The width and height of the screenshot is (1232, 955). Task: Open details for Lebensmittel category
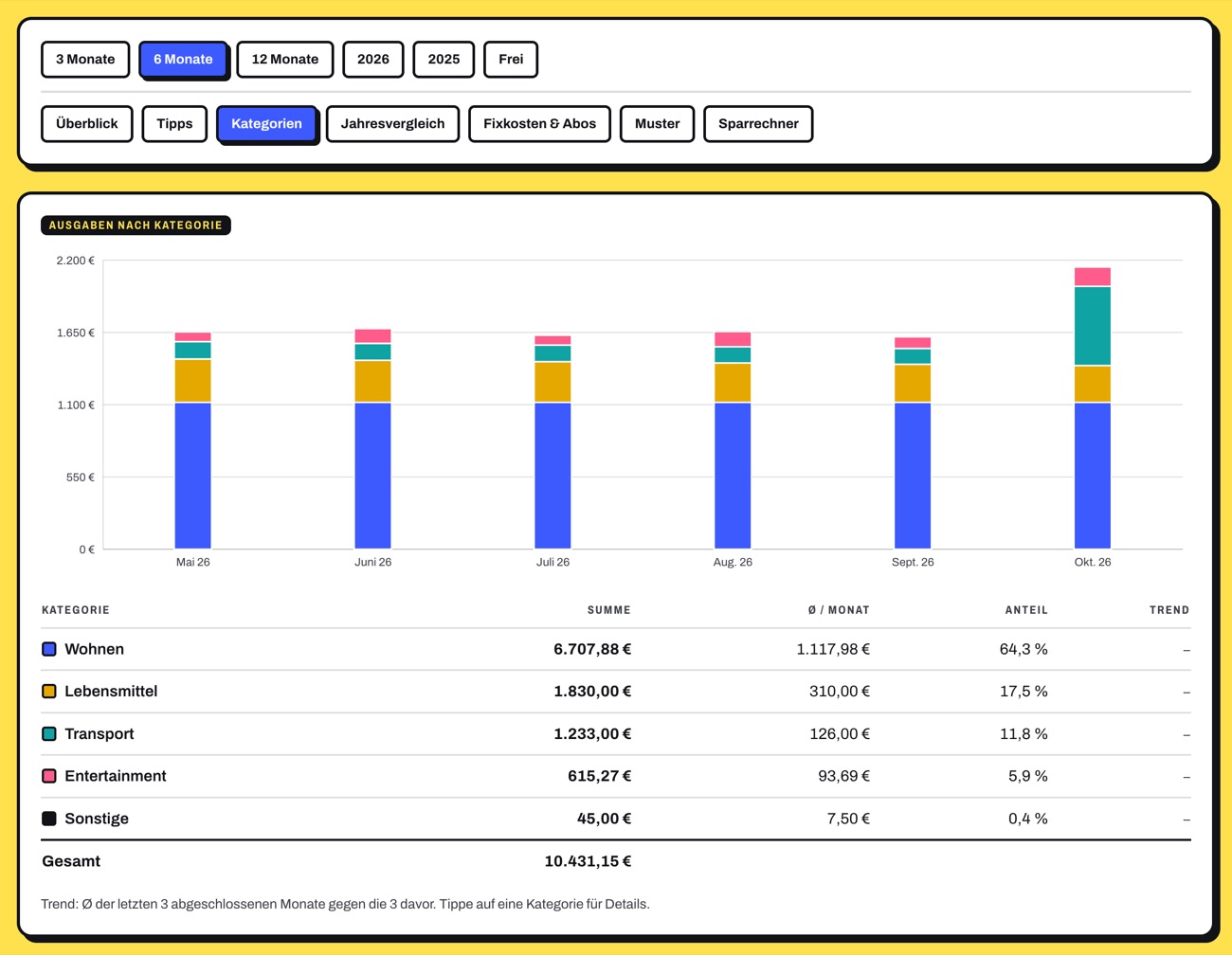616,692
